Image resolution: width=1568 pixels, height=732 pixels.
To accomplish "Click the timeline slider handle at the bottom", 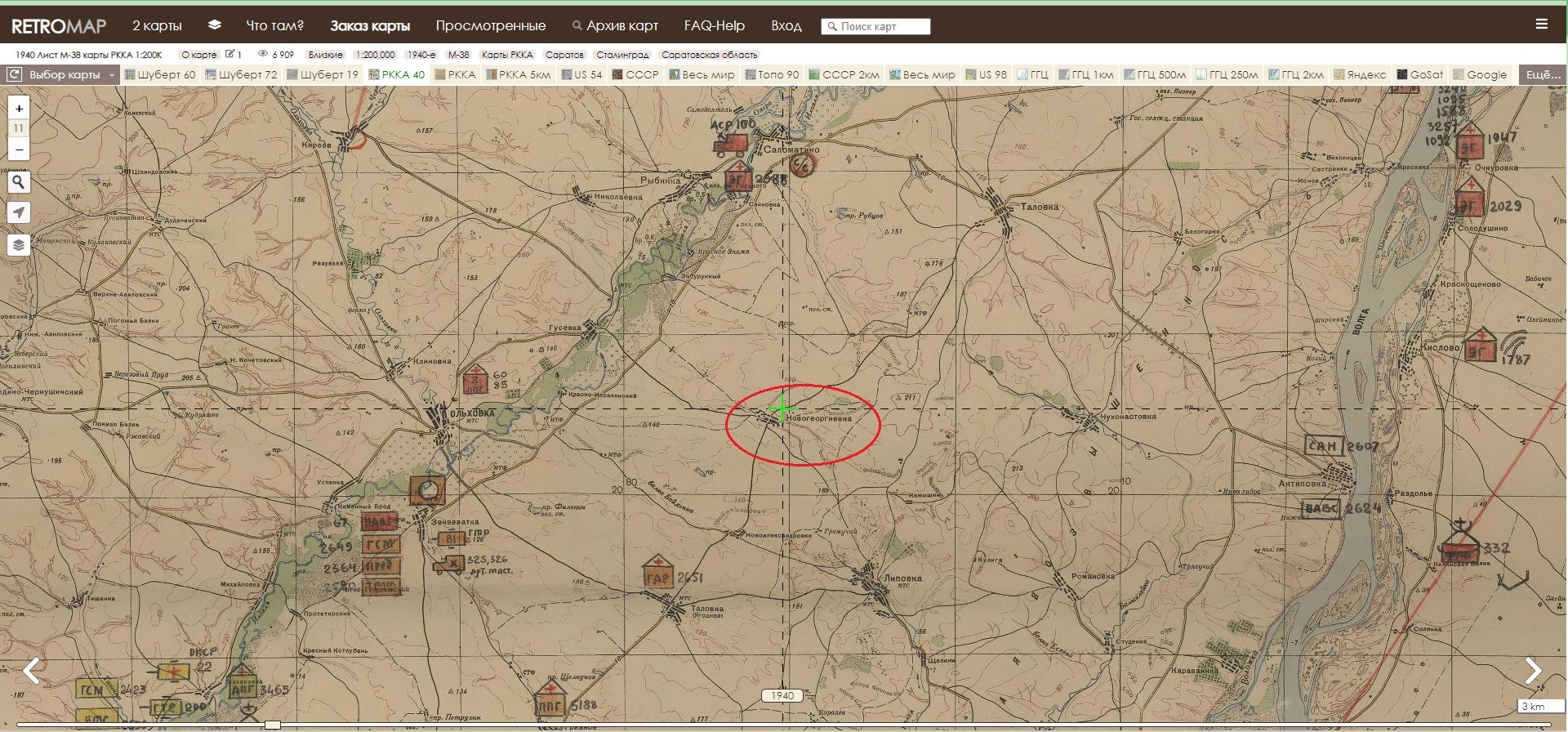I will point(273,725).
